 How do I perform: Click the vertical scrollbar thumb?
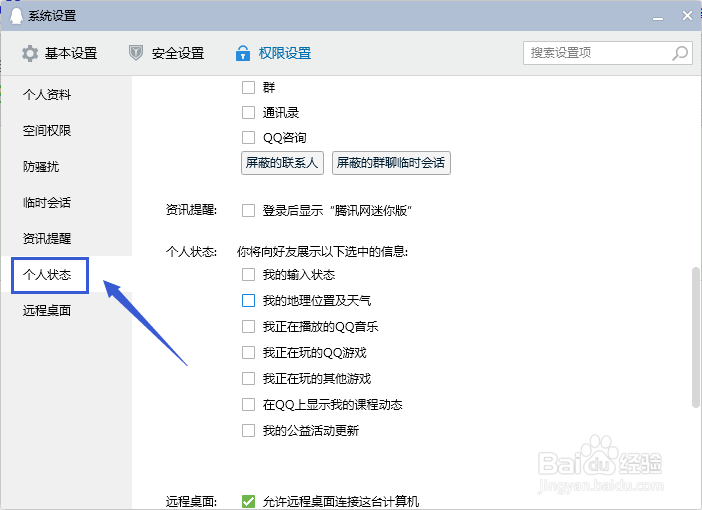click(x=696, y=338)
